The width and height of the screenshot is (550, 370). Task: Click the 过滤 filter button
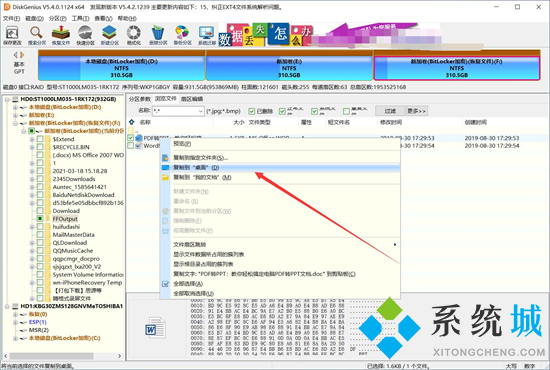tap(390, 111)
